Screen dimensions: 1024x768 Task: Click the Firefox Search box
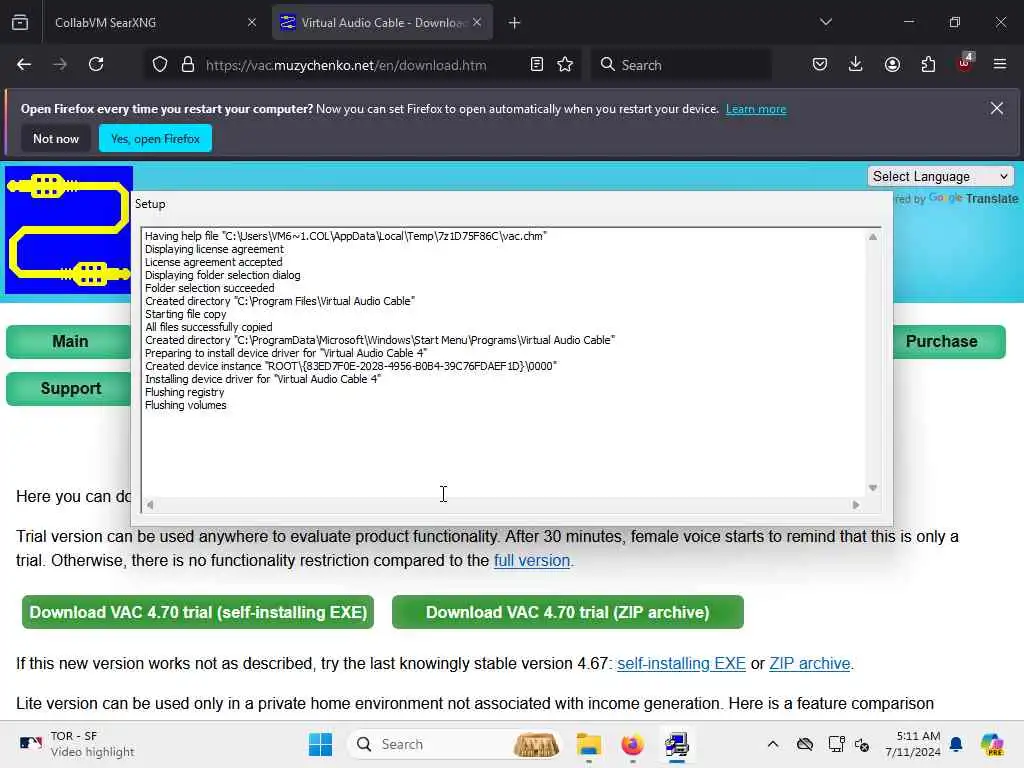[681, 65]
